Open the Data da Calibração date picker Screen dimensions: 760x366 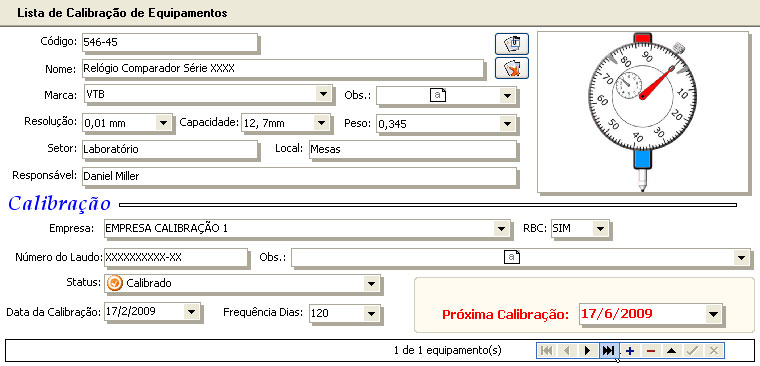[191, 312]
